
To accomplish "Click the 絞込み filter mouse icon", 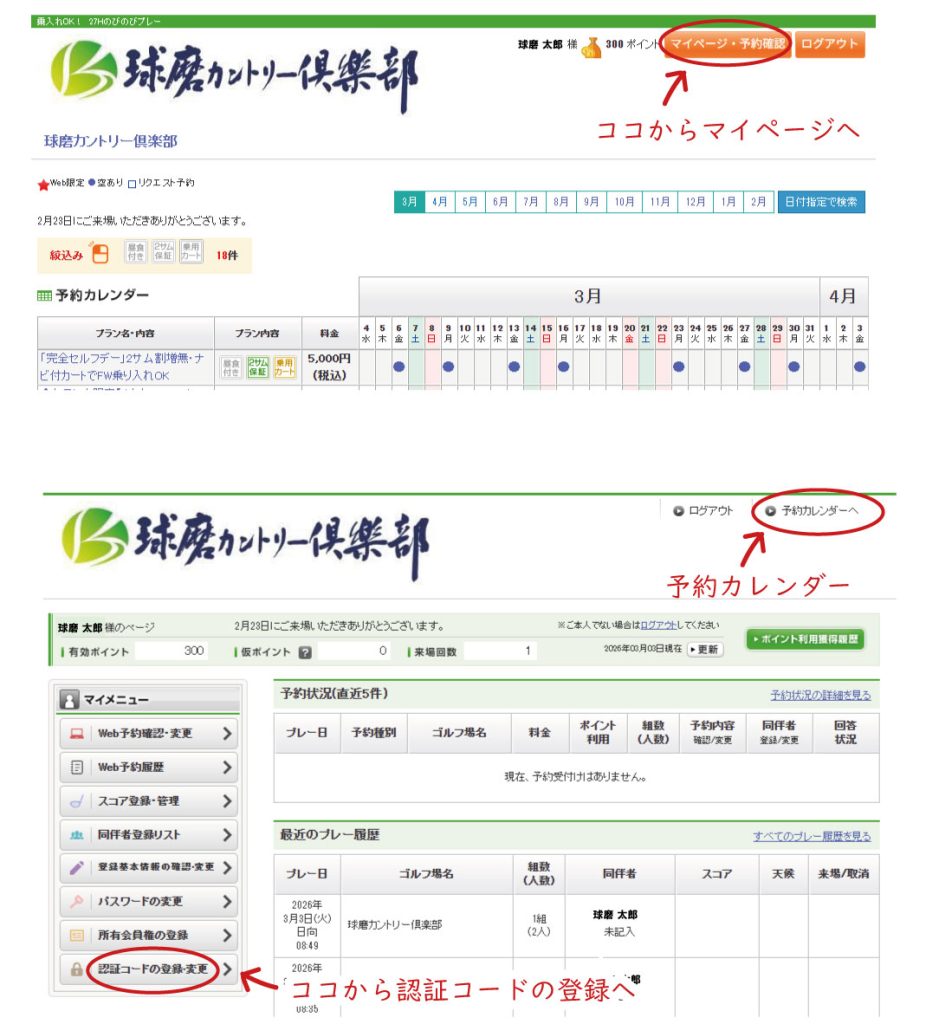I will click(100, 254).
